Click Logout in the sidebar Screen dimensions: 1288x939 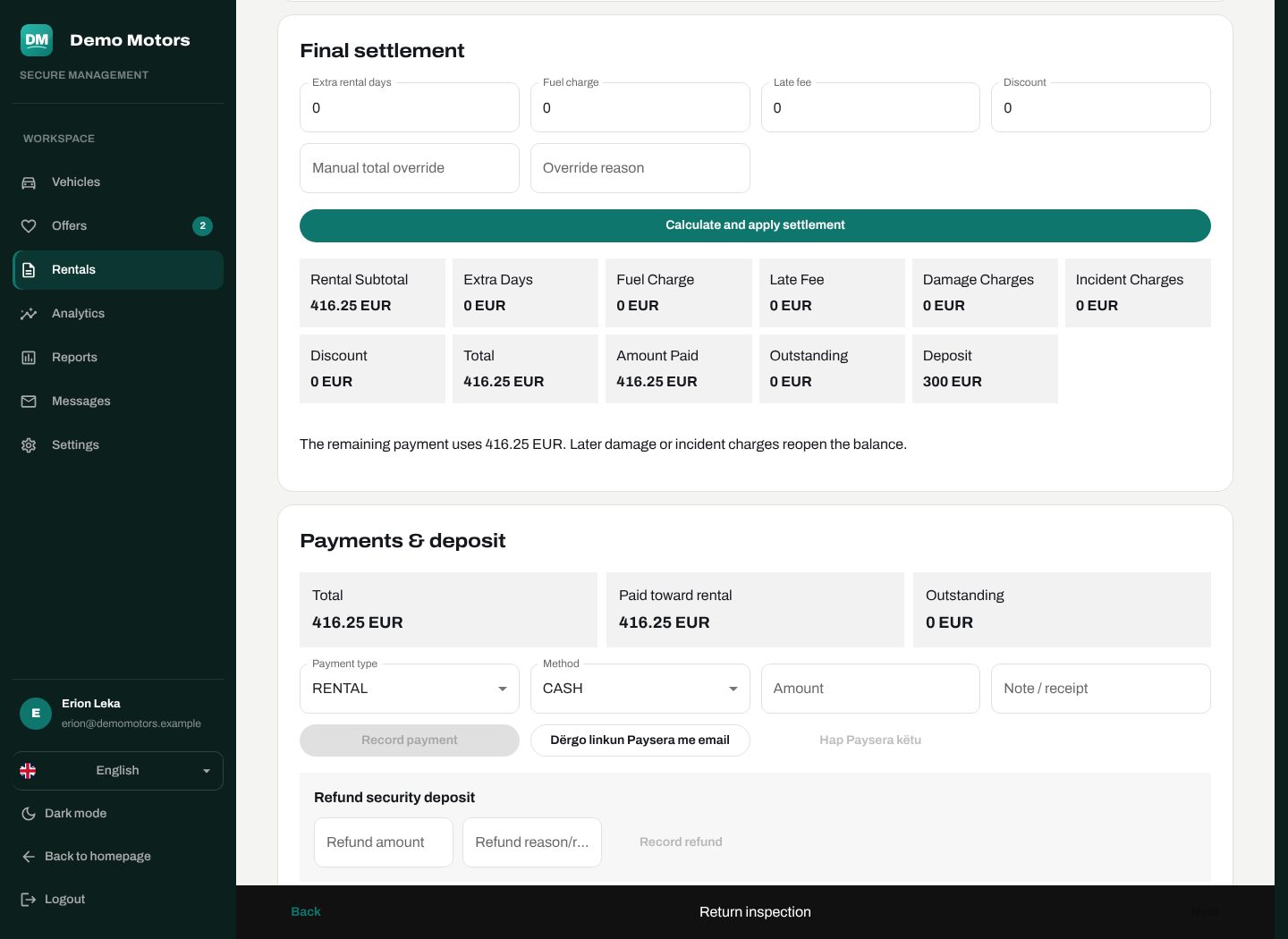pos(118,900)
